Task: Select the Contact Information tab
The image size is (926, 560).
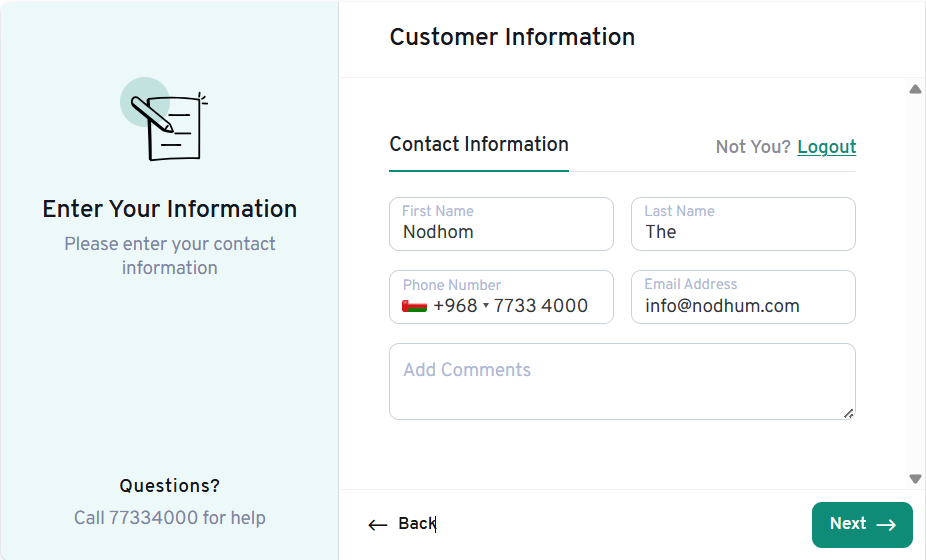Action: point(479,145)
